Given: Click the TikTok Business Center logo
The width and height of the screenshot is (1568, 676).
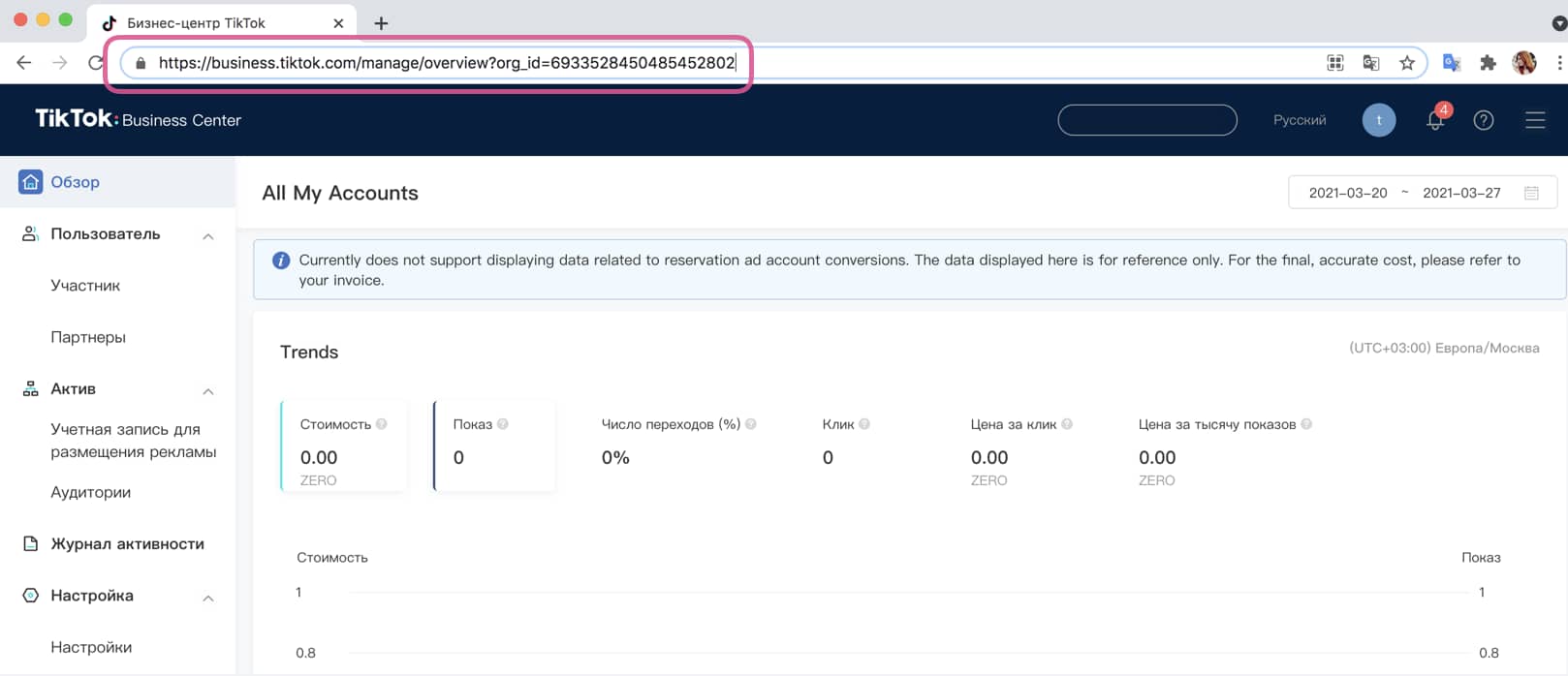Looking at the screenshot, I should 138,119.
